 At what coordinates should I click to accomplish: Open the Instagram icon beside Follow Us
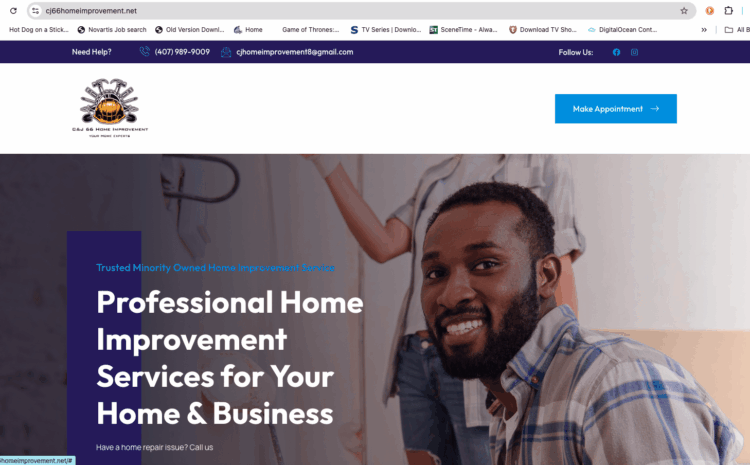pyautogui.click(x=634, y=52)
